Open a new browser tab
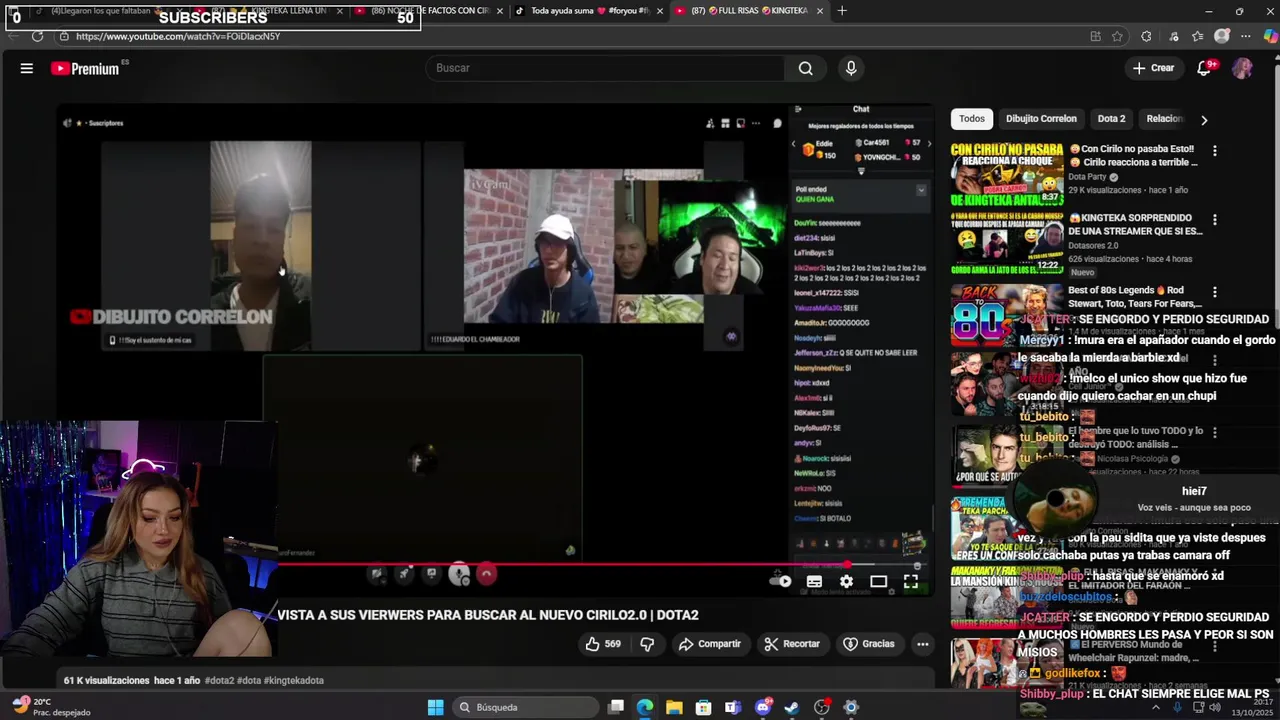 point(842,11)
